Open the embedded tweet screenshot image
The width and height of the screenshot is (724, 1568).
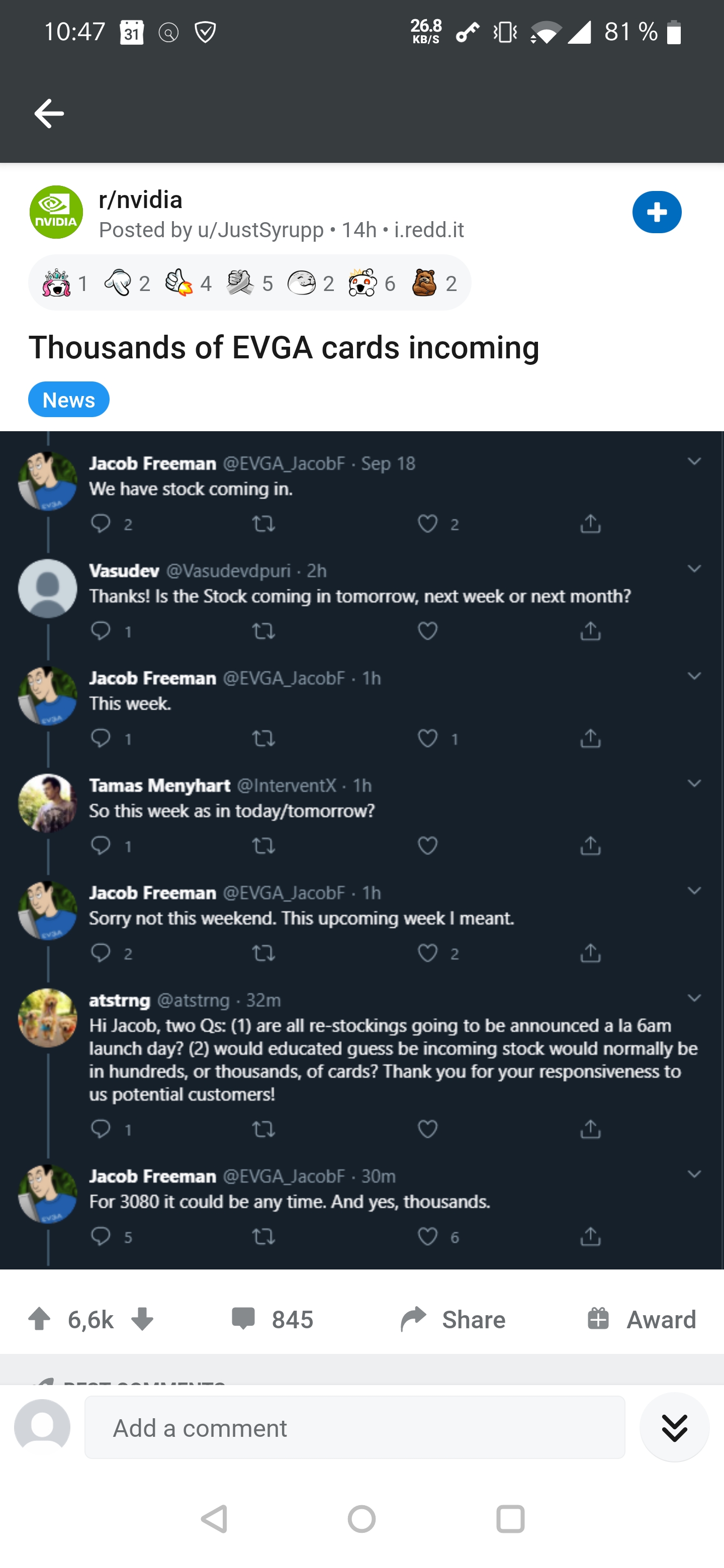click(x=361, y=850)
